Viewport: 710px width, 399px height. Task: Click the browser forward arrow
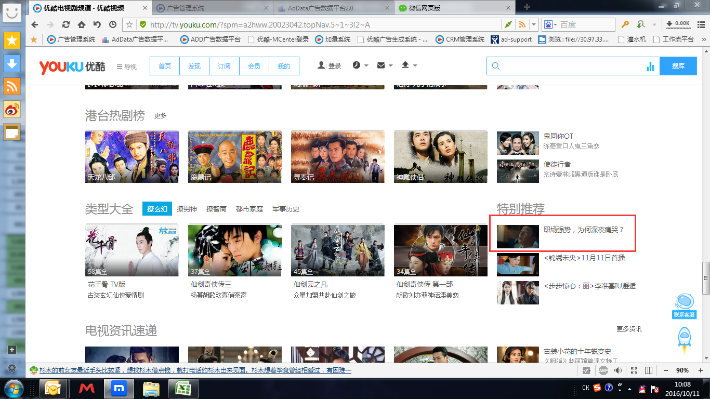pyautogui.click(x=50, y=24)
